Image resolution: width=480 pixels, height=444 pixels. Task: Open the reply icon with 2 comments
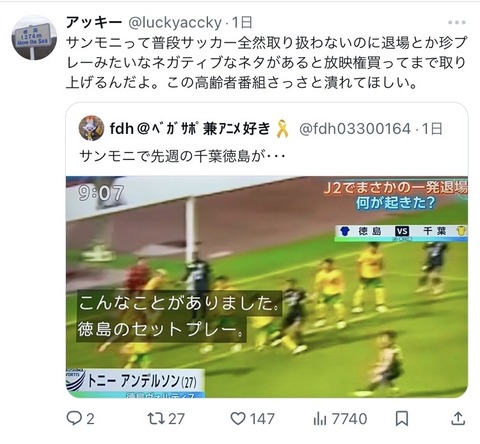pos(73,418)
